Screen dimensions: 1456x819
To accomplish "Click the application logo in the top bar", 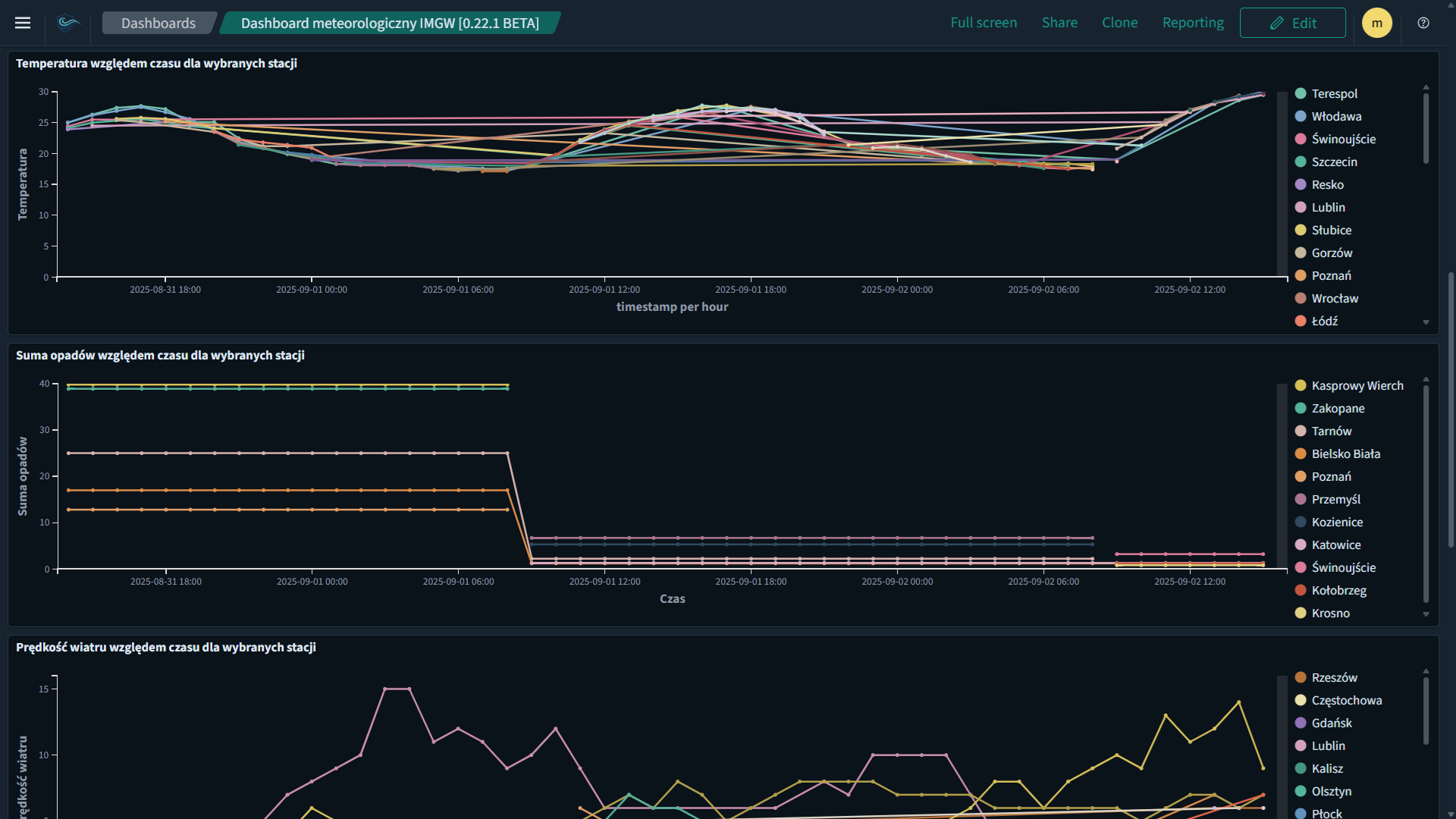I will coord(68,23).
